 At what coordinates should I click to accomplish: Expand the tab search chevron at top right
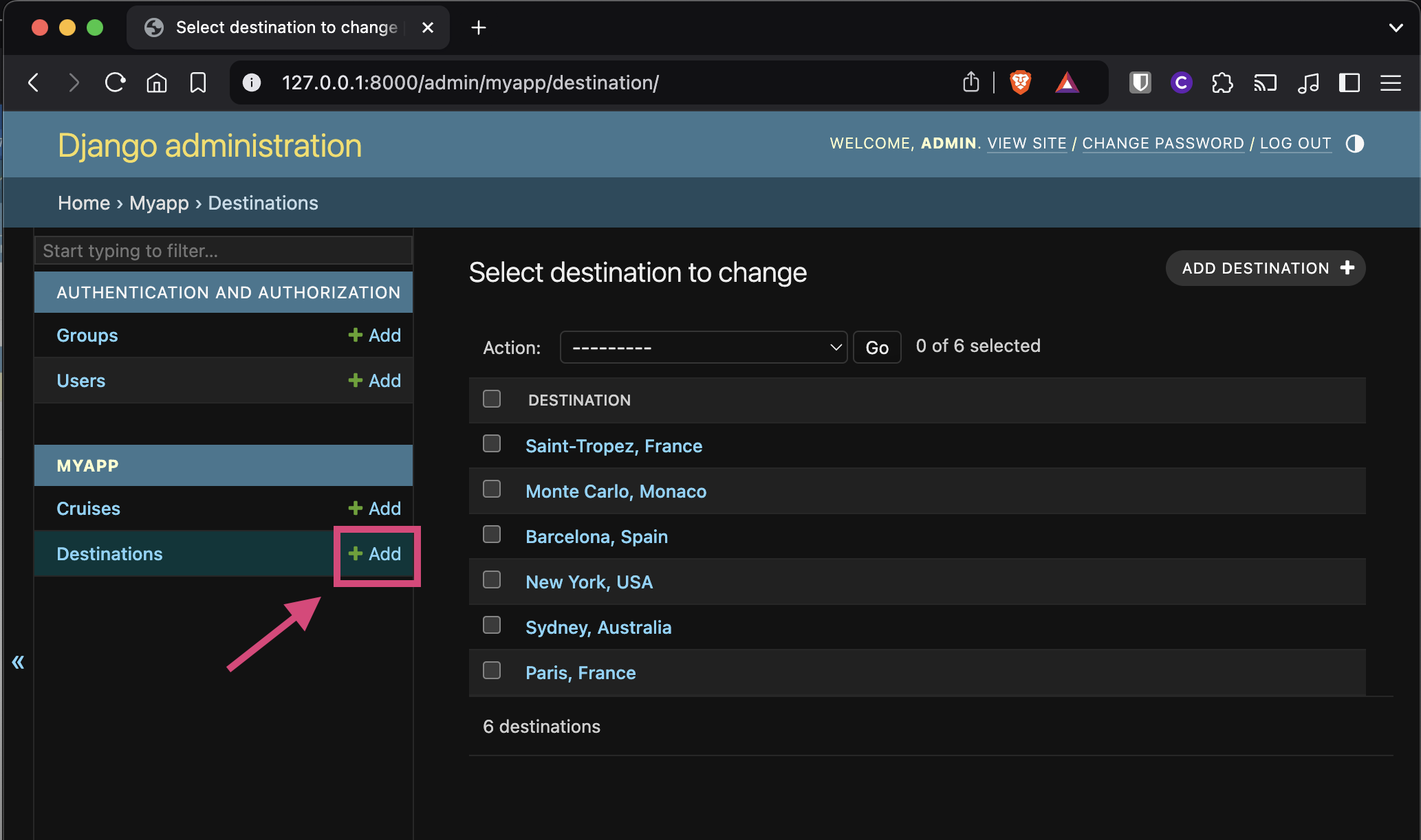click(1396, 27)
